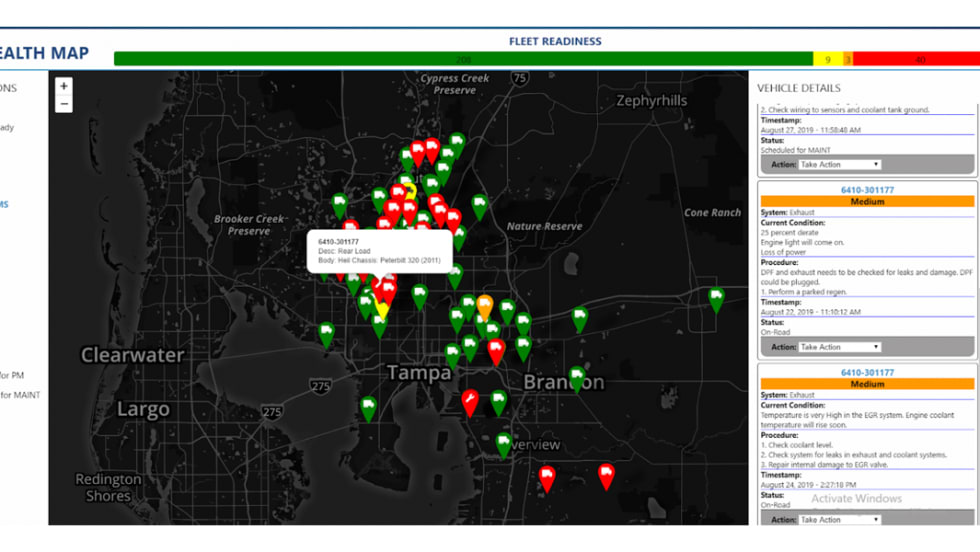Select the rightmost red truck marker at map bottom

[606, 473]
